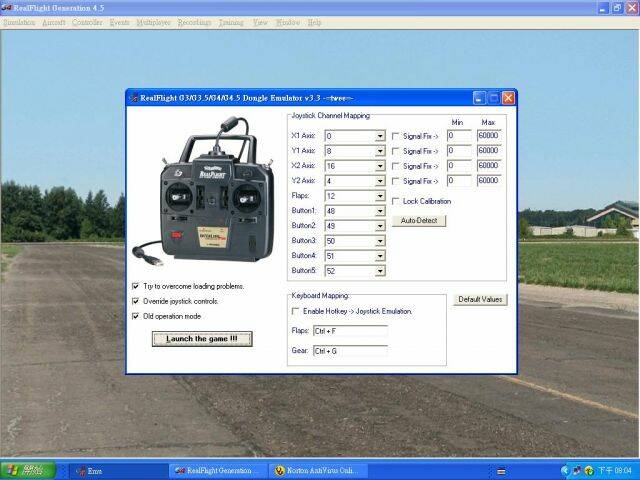Viewport: 640px width, 480px height.
Task: Expand the X1 Axis channel dropdown
Action: tap(380, 136)
